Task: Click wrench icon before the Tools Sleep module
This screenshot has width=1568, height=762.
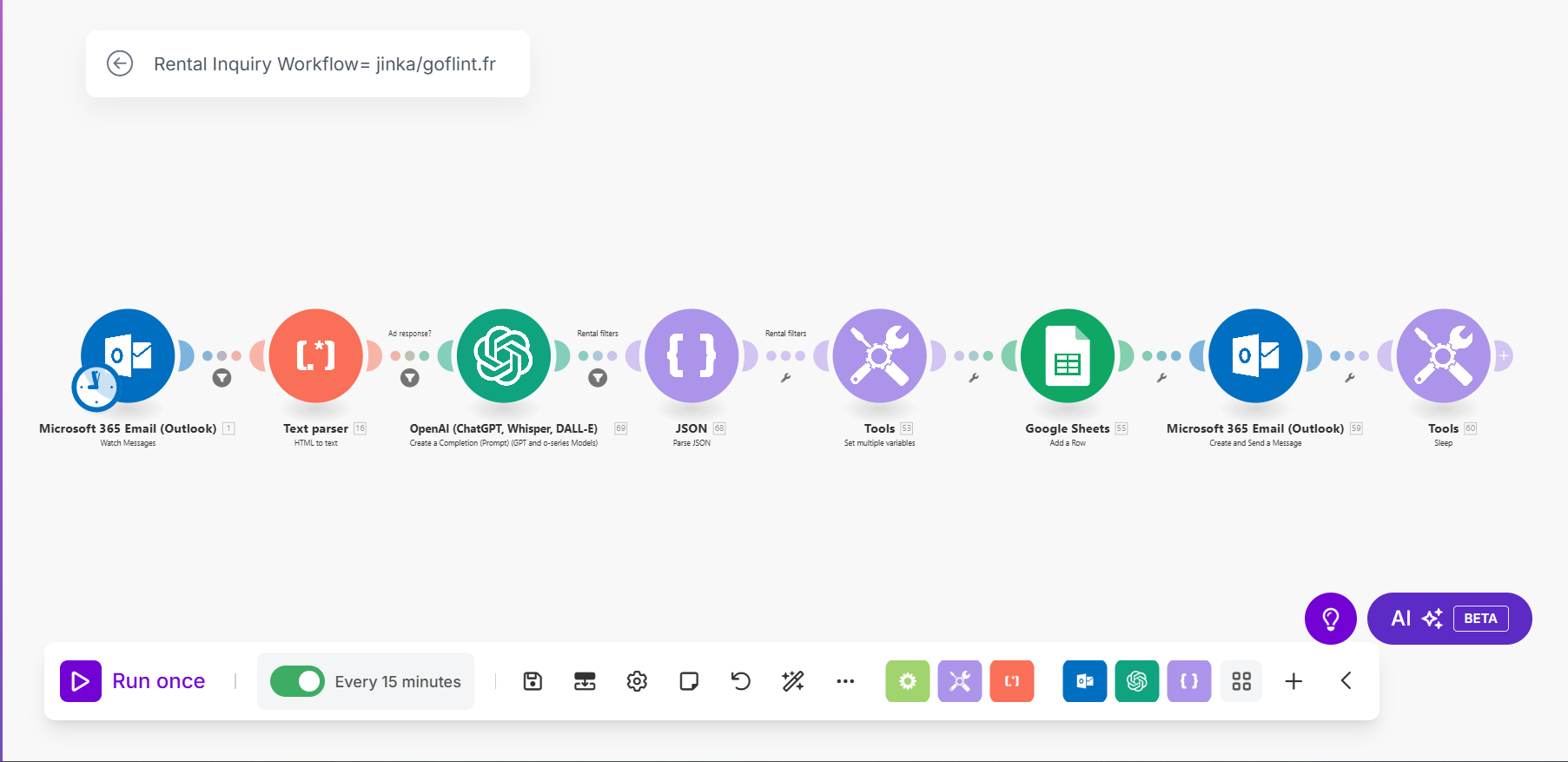Action: pos(1349,378)
